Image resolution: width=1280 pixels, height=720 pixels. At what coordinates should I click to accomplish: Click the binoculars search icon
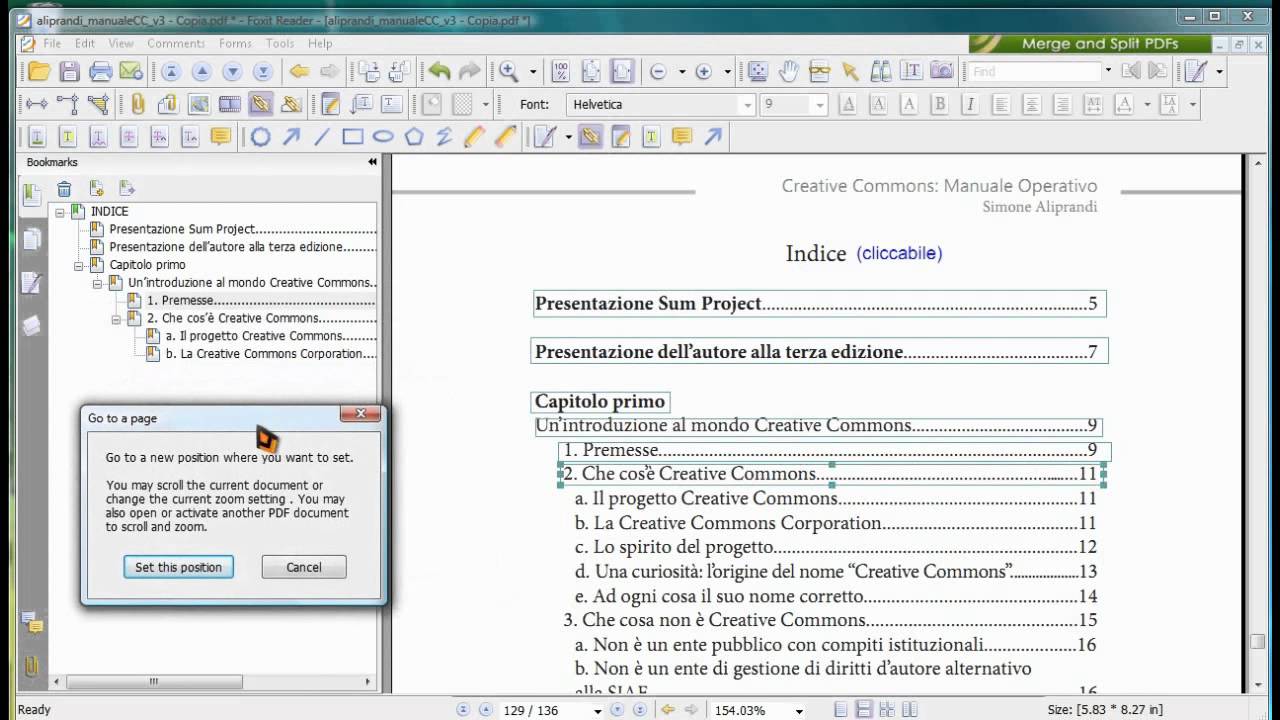881,71
